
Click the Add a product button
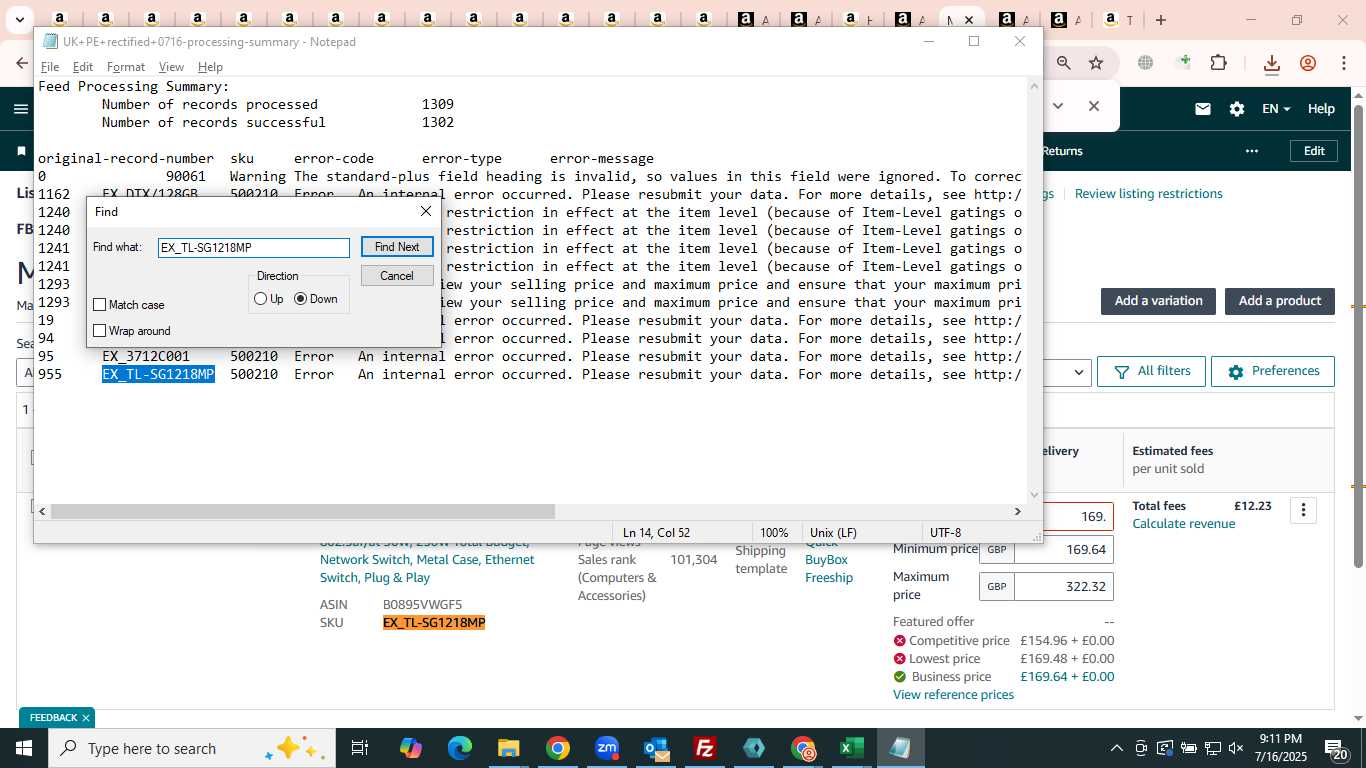pos(1280,301)
